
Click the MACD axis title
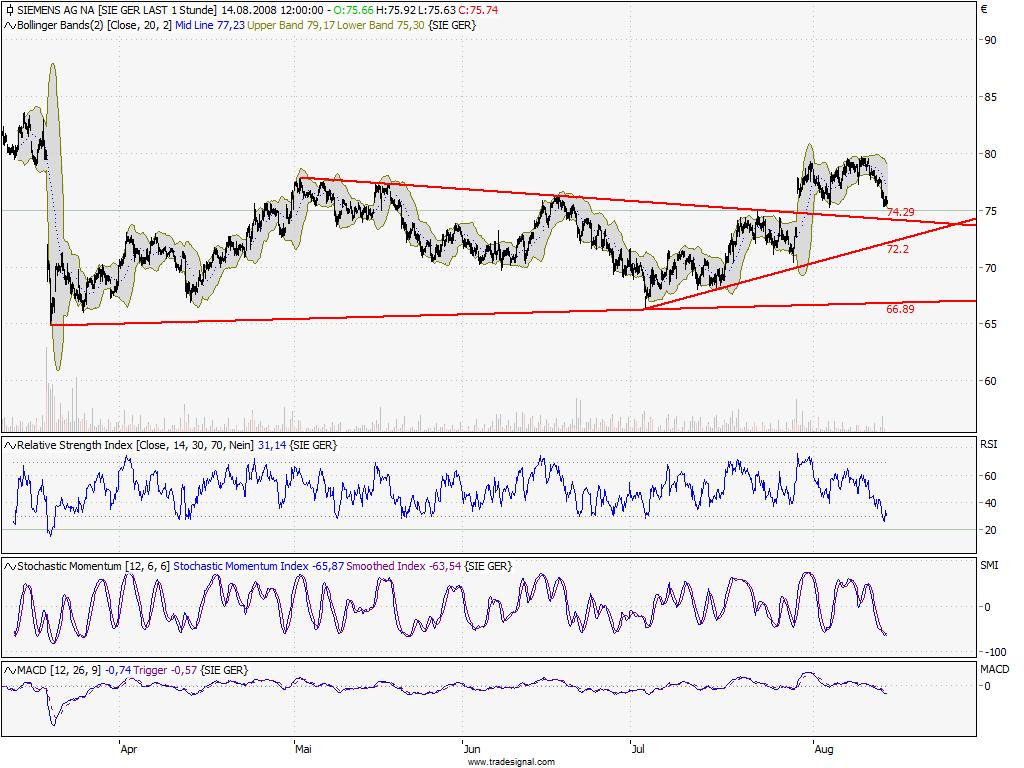(995, 669)
